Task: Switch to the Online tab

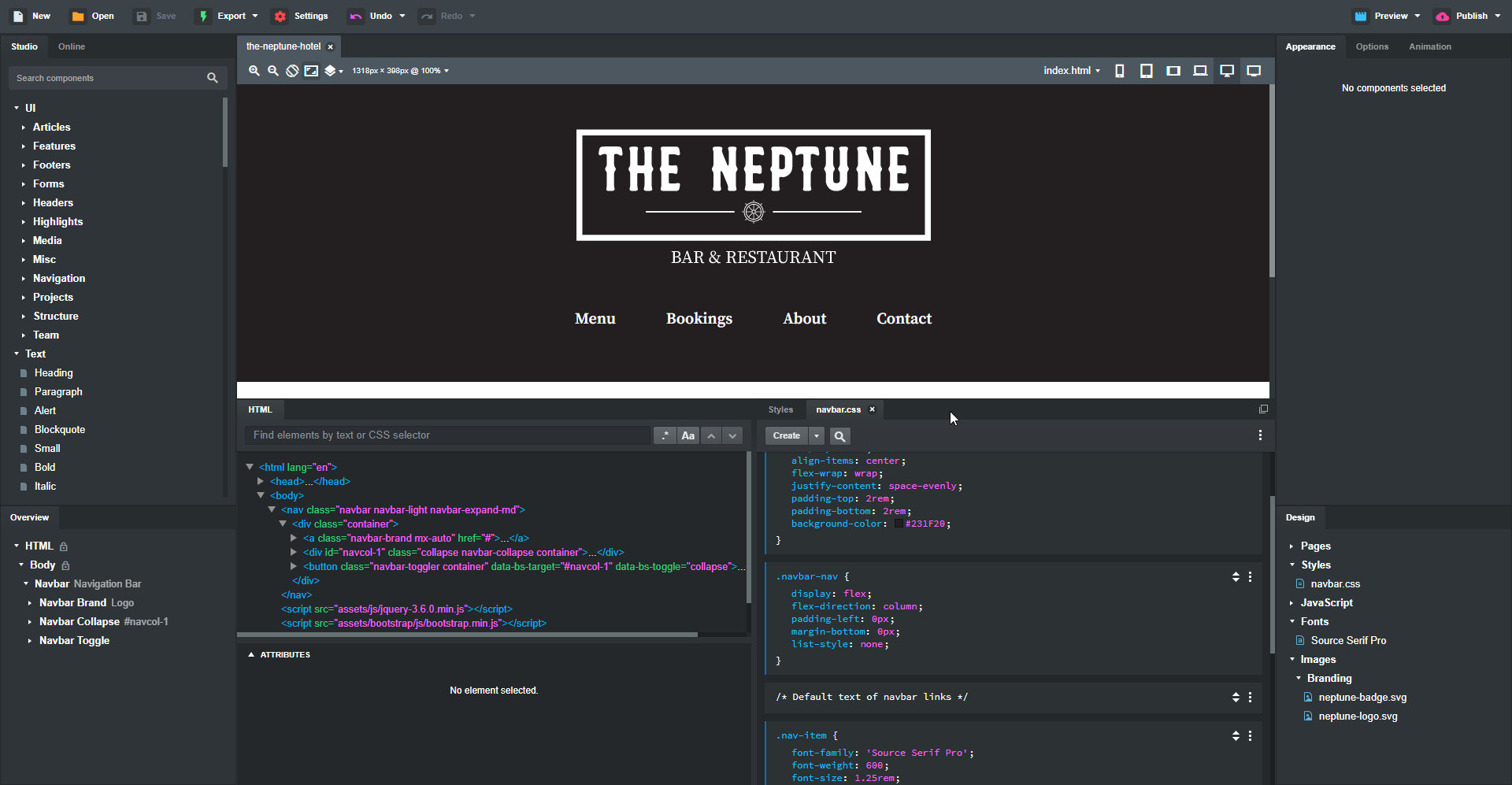Action: (72, 46)
